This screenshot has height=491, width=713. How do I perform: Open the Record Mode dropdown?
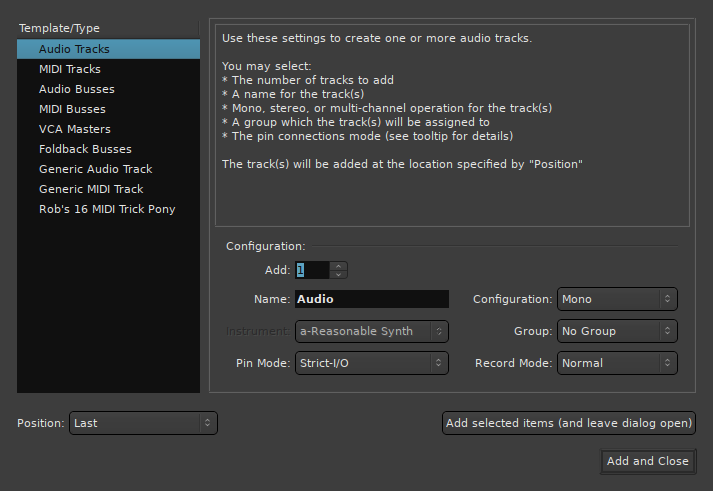(x=616, y=363)
